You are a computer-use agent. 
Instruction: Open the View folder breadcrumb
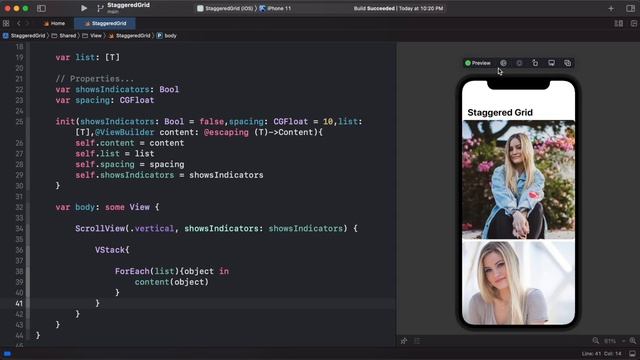[x=92, y=36]
